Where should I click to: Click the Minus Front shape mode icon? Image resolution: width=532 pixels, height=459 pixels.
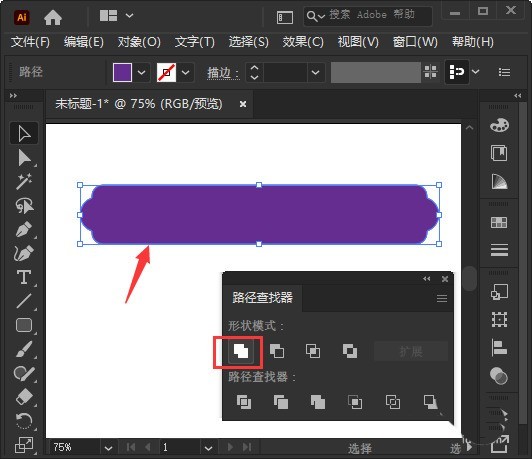(277, 351)
